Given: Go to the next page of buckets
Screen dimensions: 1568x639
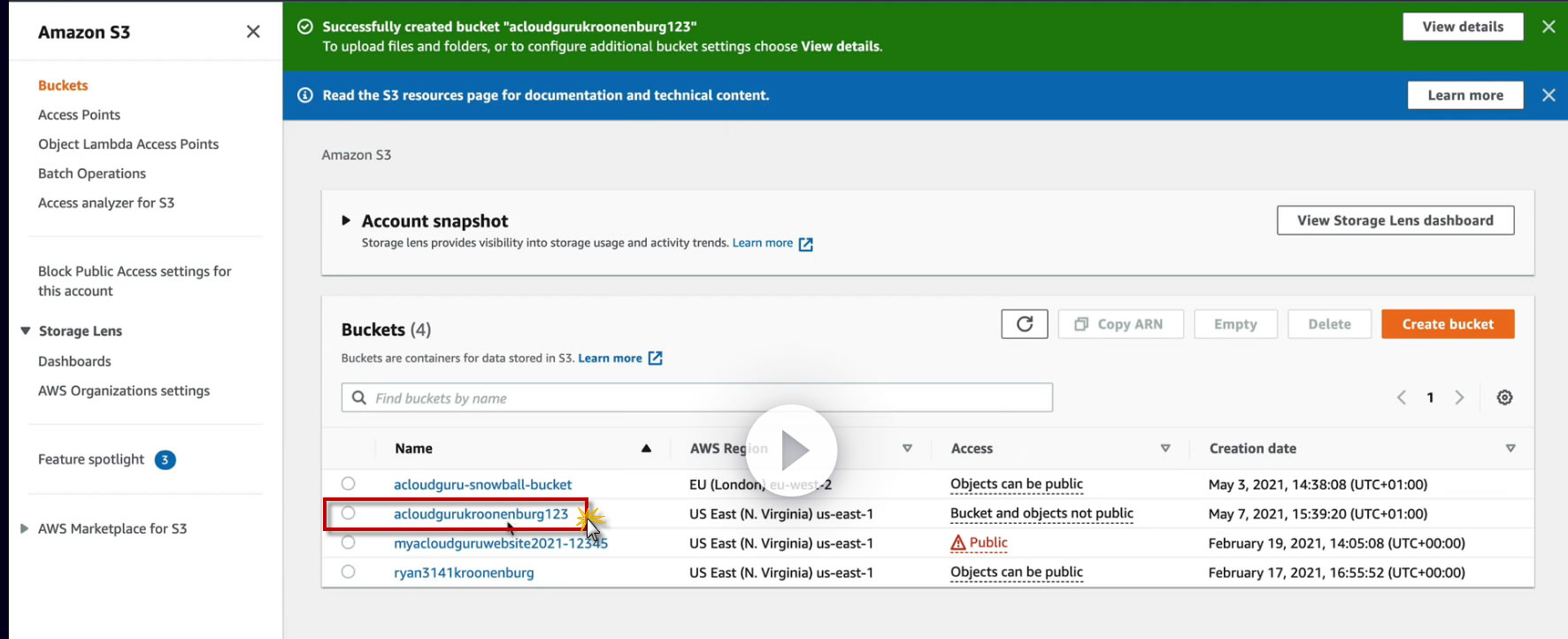Looking at the screenshot, I should [x=1459, y=397].
